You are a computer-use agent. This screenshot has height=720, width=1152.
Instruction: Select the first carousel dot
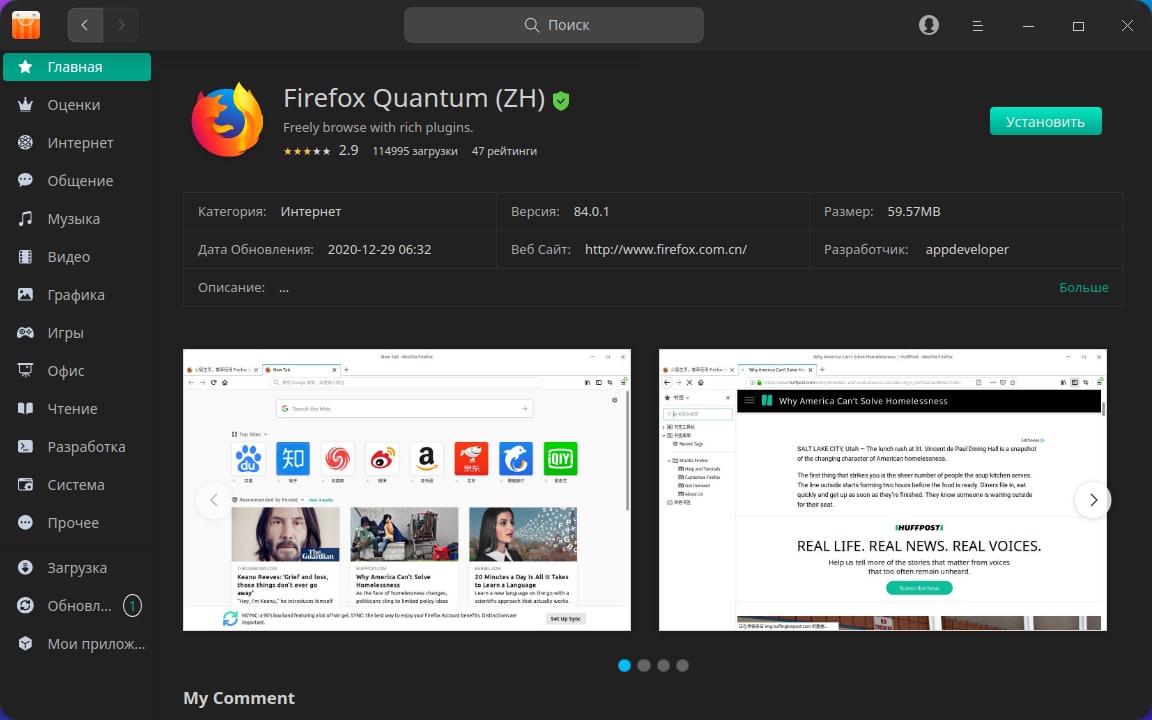624,666
